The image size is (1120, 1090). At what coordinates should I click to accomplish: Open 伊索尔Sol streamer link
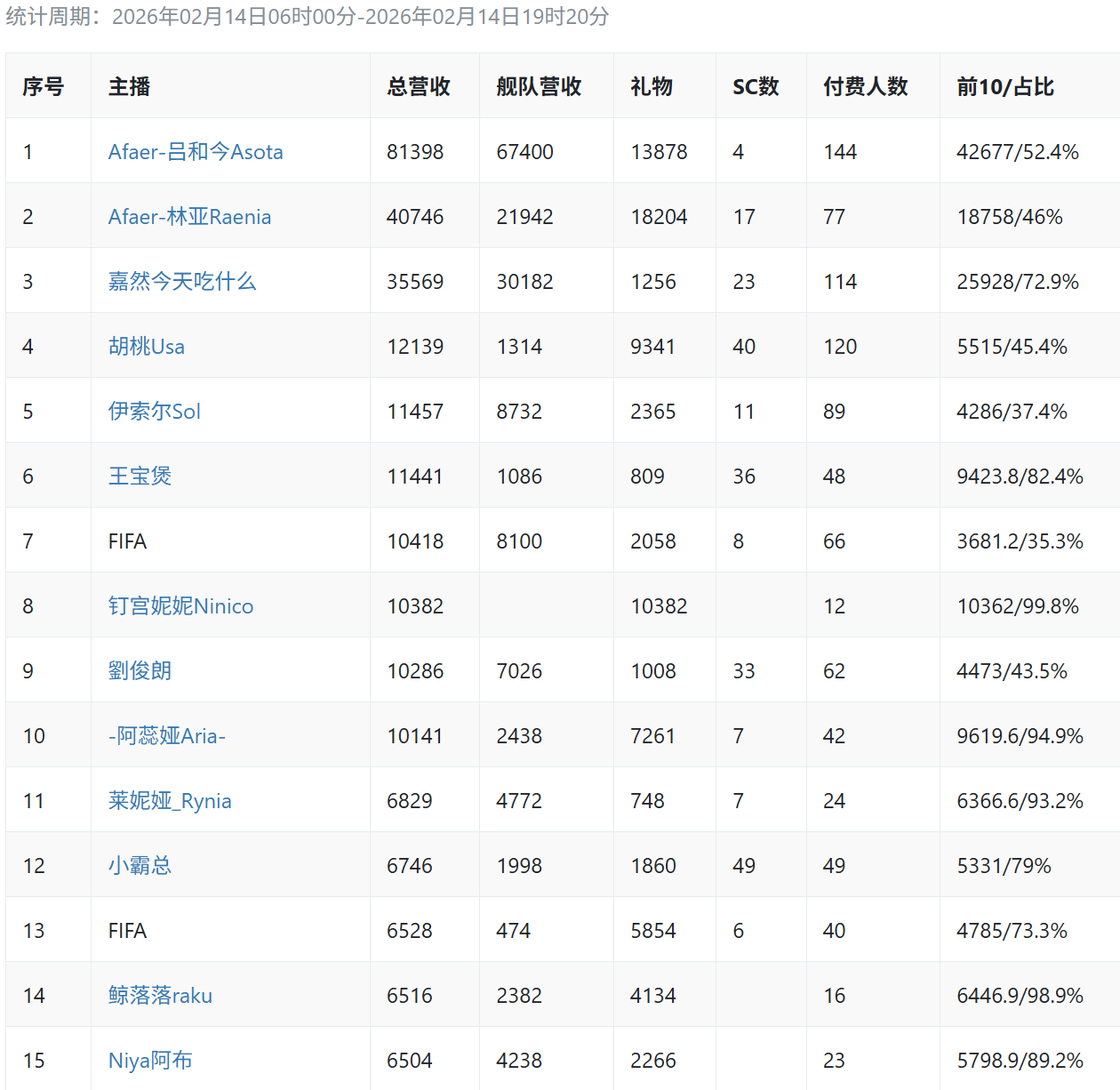click(155, 412)
